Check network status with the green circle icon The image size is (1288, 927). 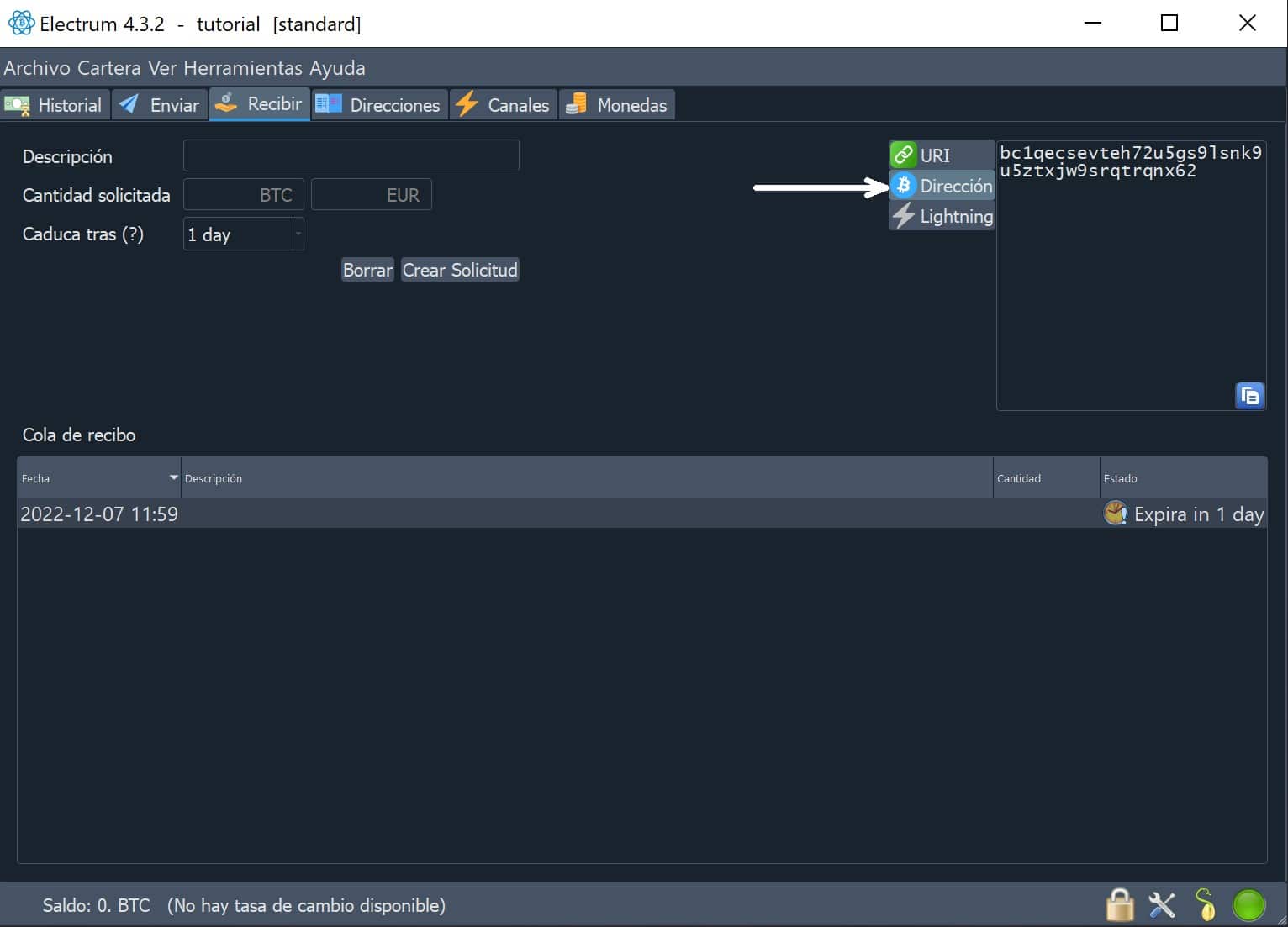click(1248, 905)
